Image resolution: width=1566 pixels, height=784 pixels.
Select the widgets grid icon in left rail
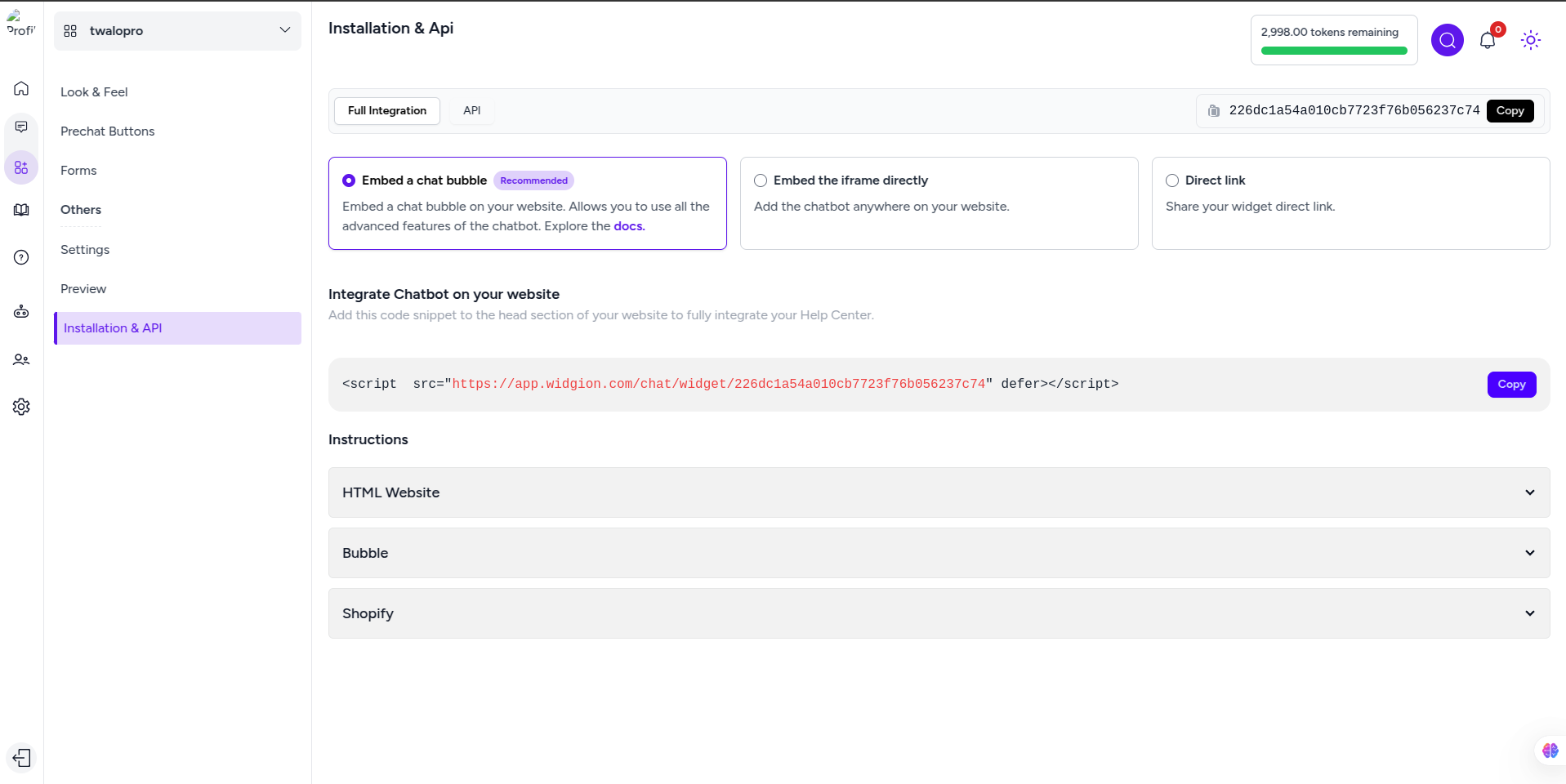point(21,167)
